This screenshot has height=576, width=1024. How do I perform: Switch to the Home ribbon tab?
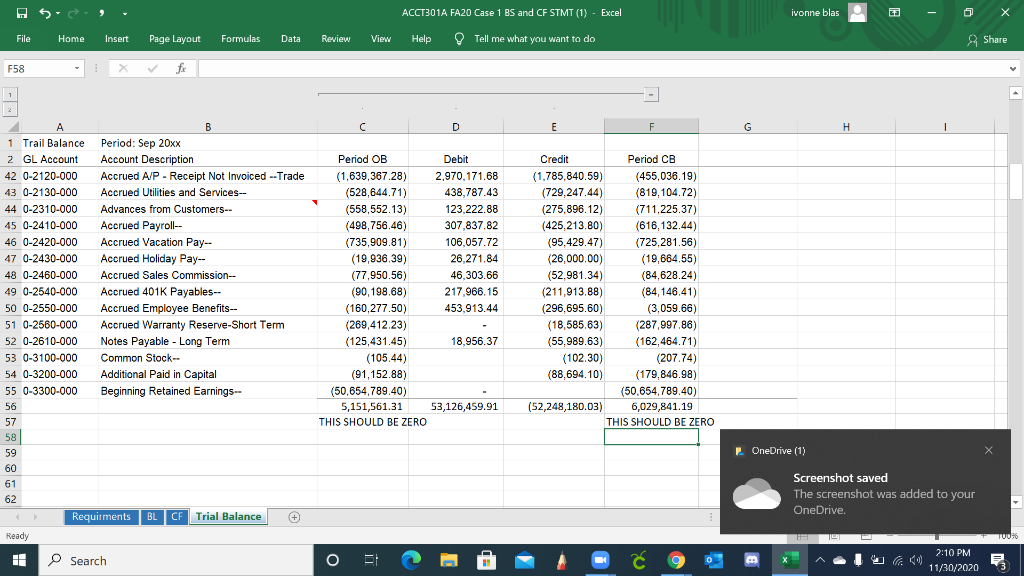coord(71,39)
